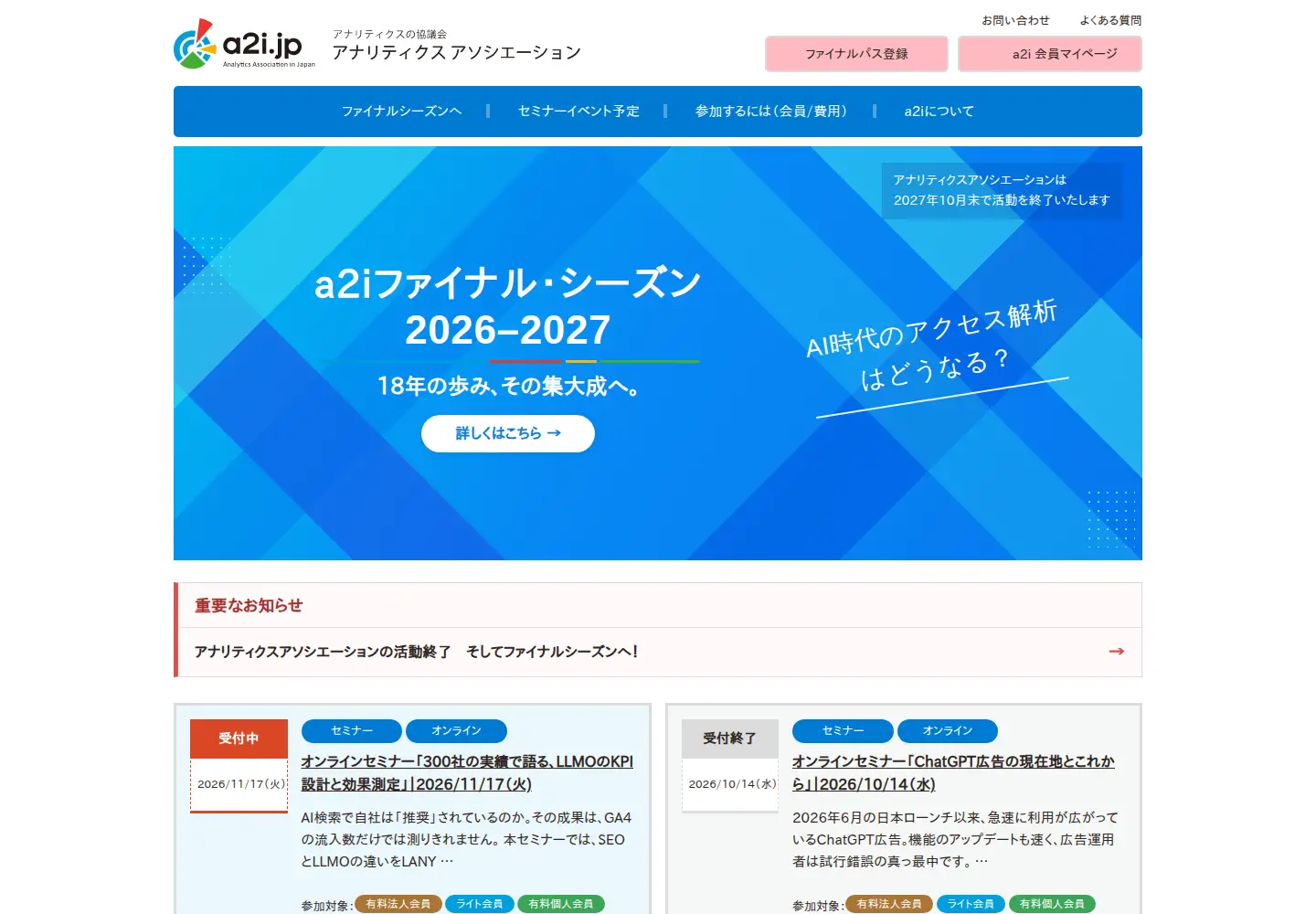Viewport: 1316px width, 914px height.
Task: Click 受付終了 status badge
Action: tap(730, 739)
